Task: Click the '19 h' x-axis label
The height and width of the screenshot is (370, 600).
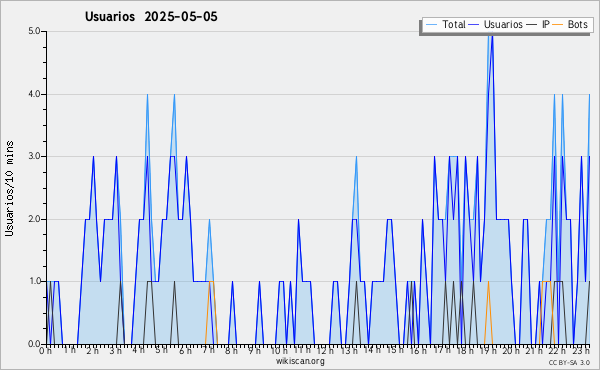Action: (489, 351)
